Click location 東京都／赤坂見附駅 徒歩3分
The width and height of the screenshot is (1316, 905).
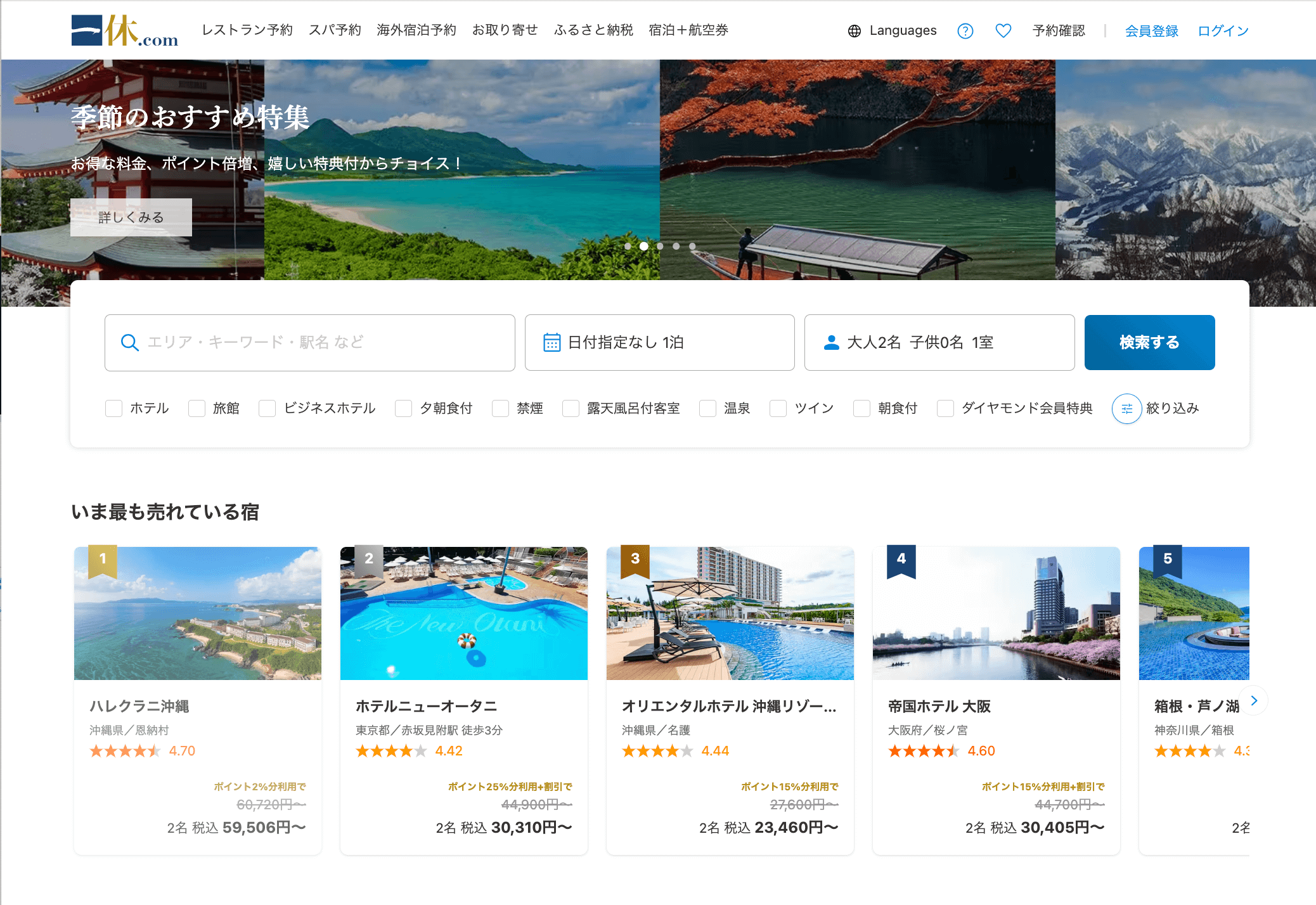click(x=429, y=730)
